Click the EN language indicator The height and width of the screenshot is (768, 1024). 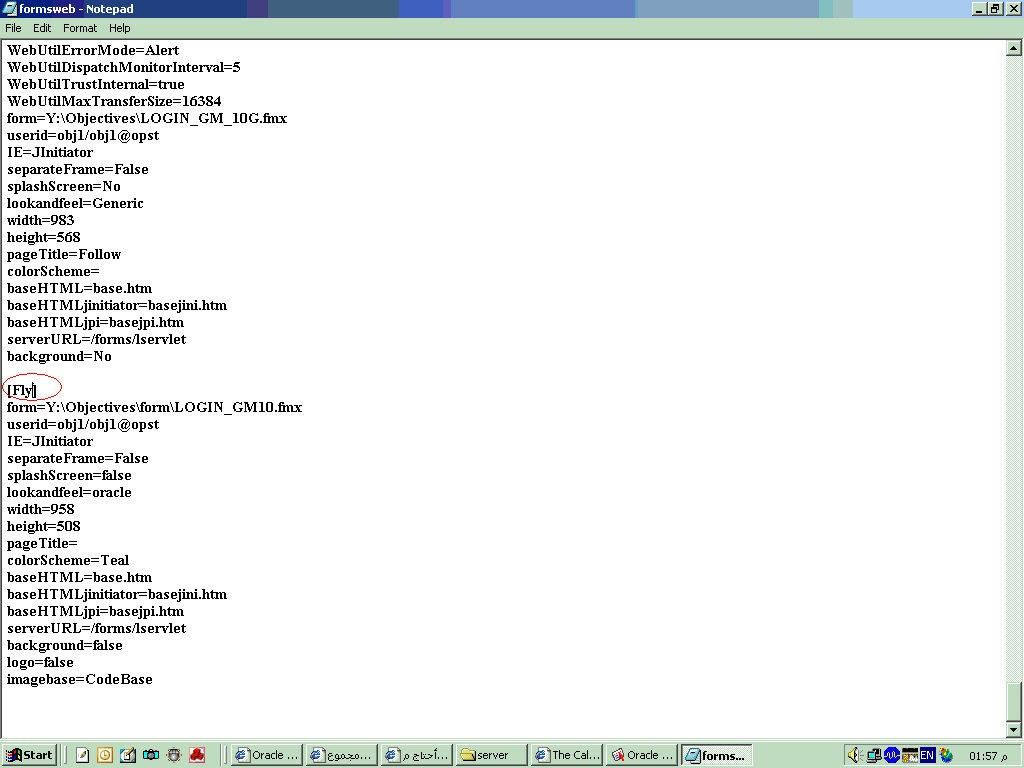click(927, 755)
